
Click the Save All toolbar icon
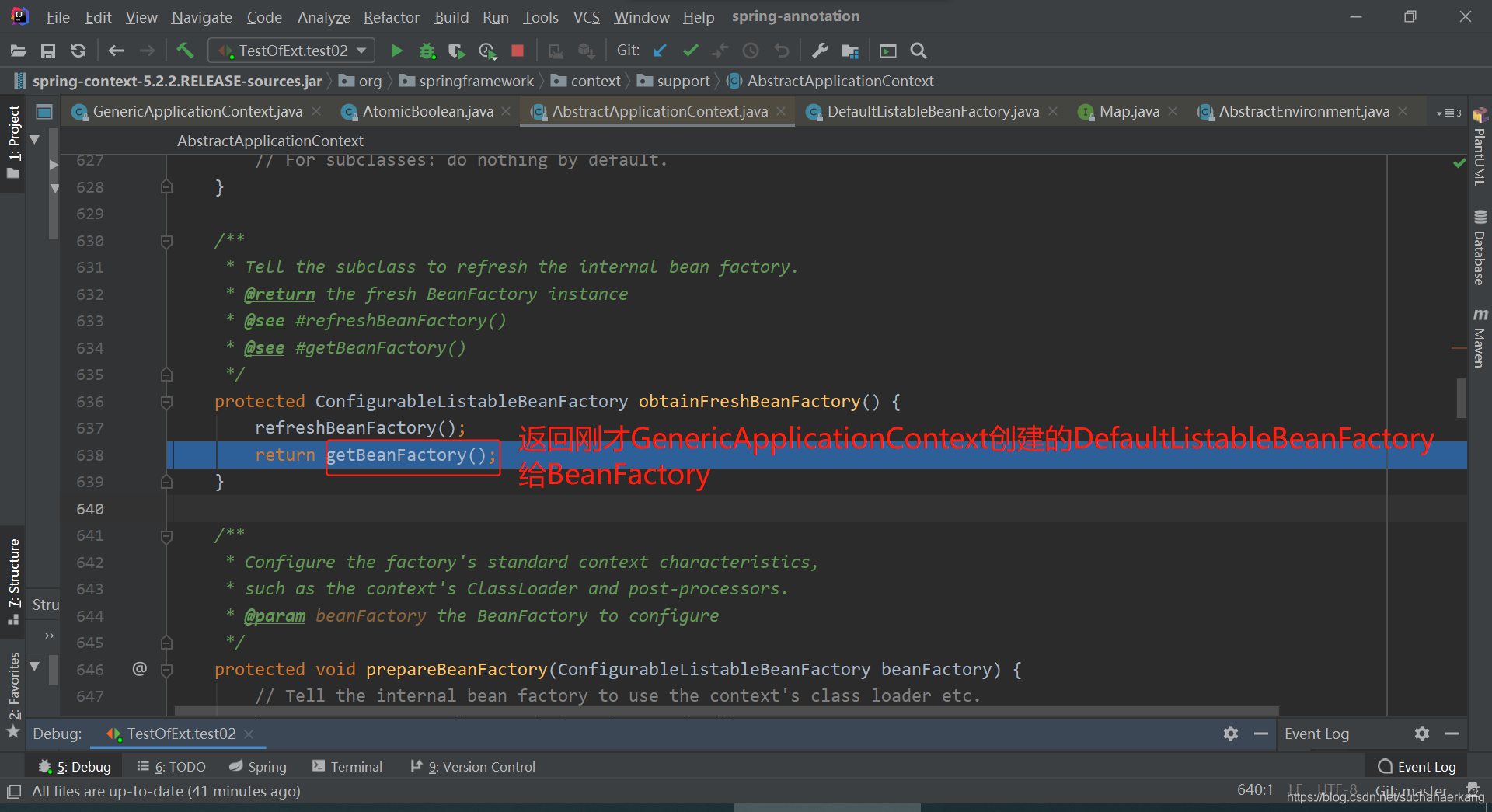[48, 51]
